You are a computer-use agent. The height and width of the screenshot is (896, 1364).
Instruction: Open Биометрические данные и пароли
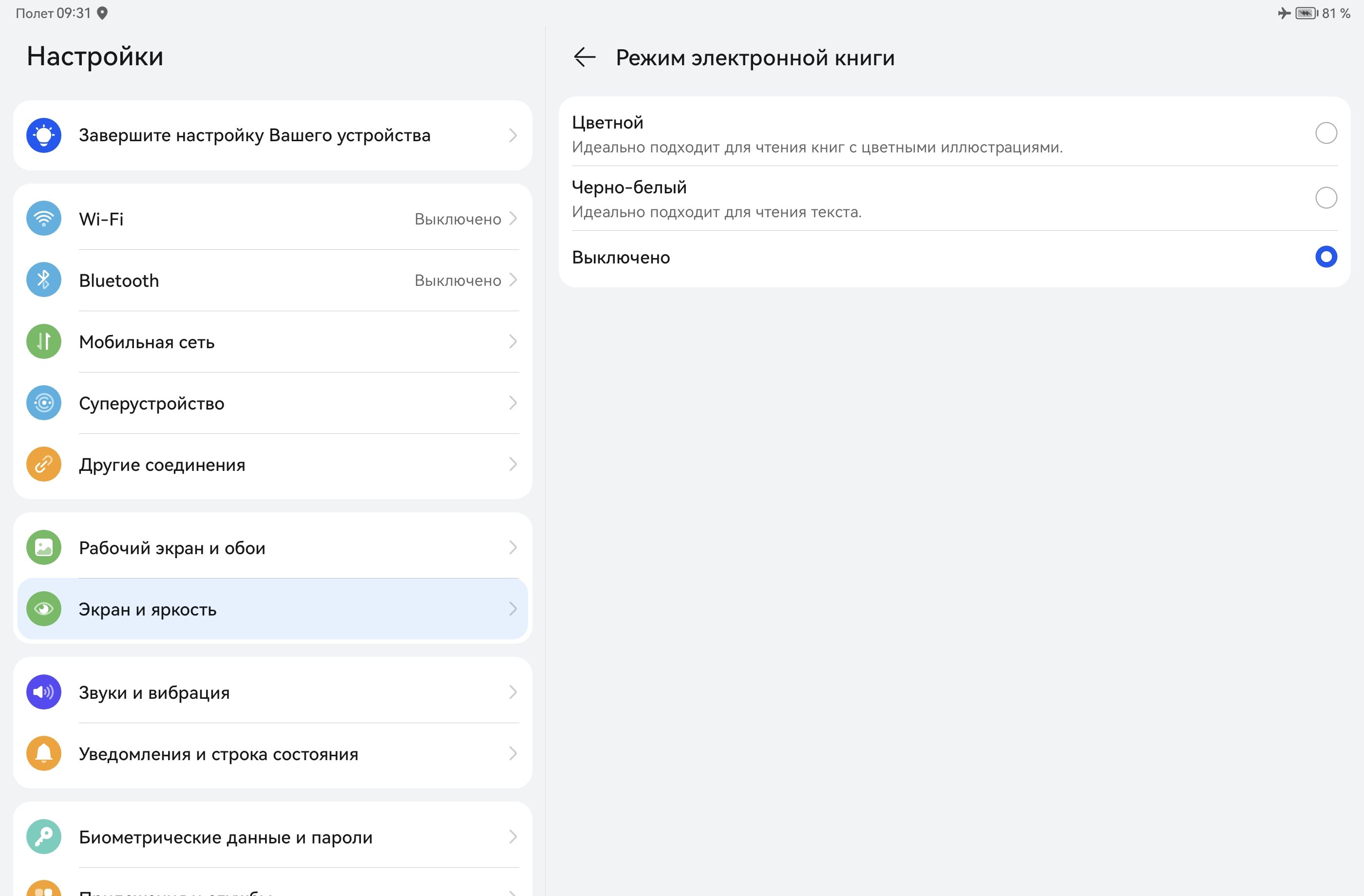[273, 837]
